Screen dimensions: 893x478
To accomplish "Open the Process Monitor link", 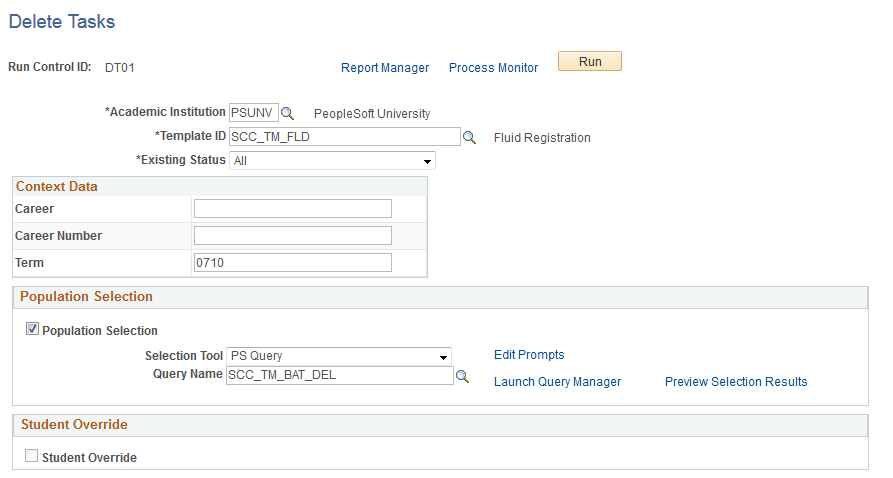I will (x=493, y=68).
